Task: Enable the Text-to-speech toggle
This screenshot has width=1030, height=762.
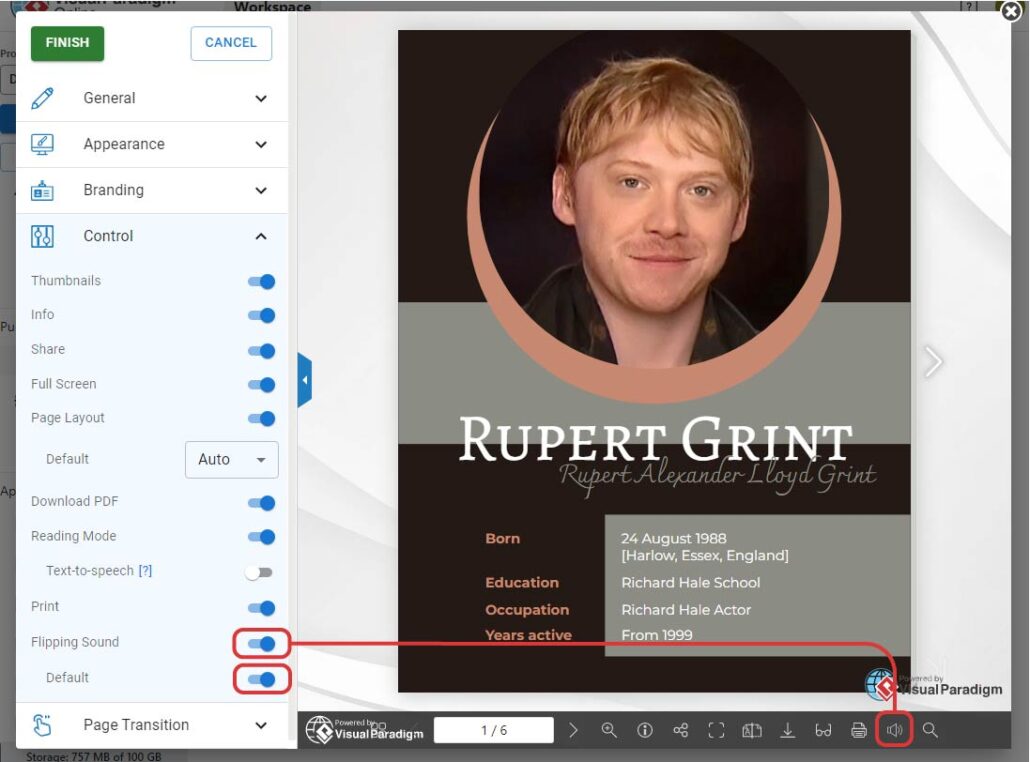Action: [259, 572]
